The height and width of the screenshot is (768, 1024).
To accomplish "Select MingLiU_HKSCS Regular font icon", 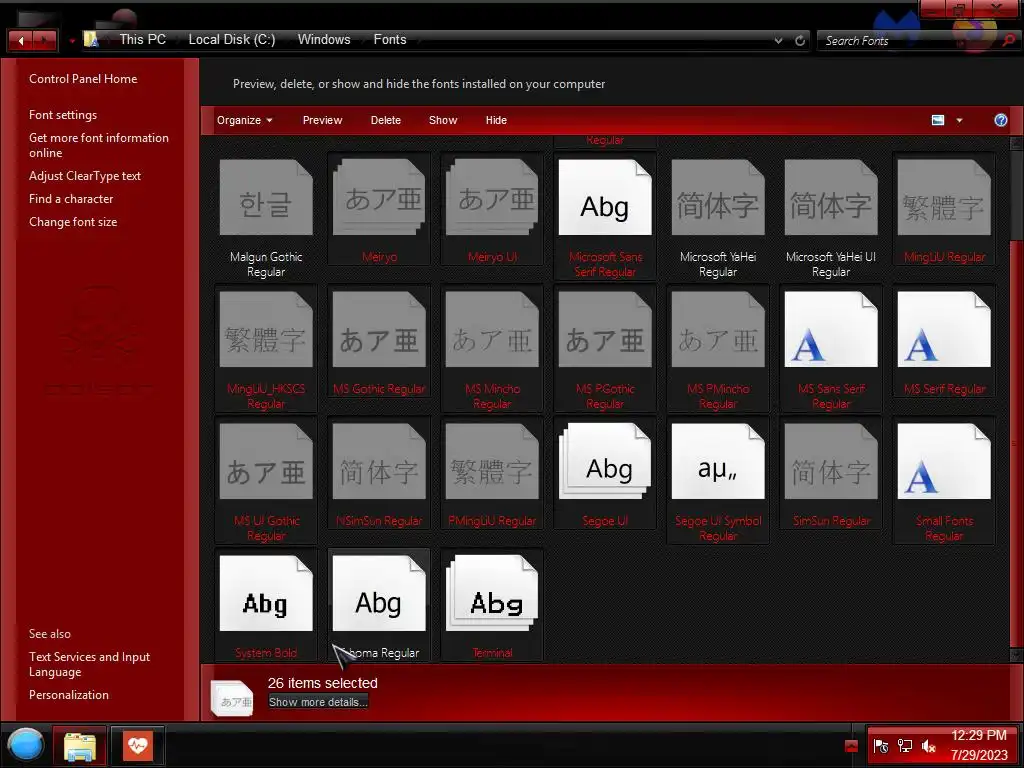I will (x=266, y=330).
